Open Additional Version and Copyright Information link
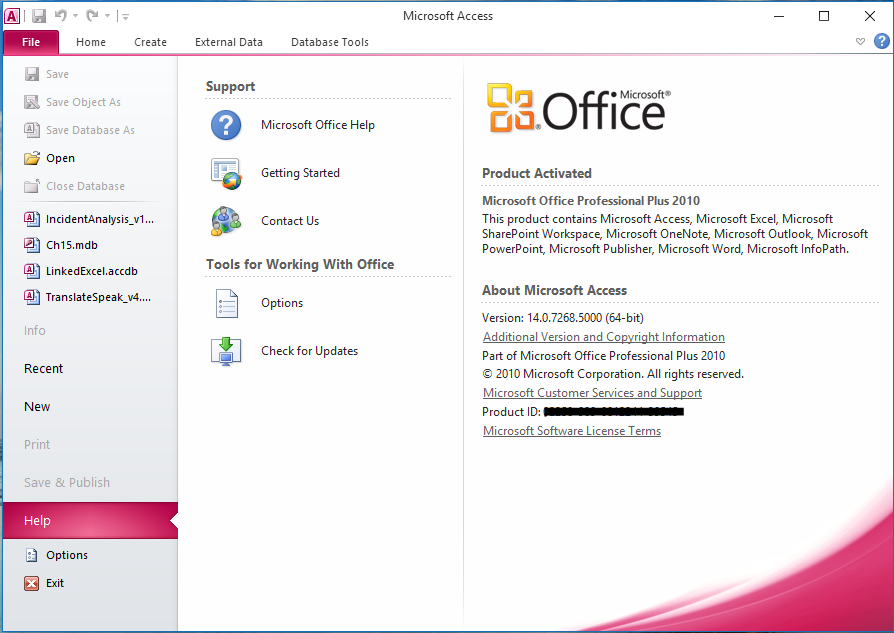Image resolution: width=894 pixels, height=633 pixels. (x=604, y=337)
